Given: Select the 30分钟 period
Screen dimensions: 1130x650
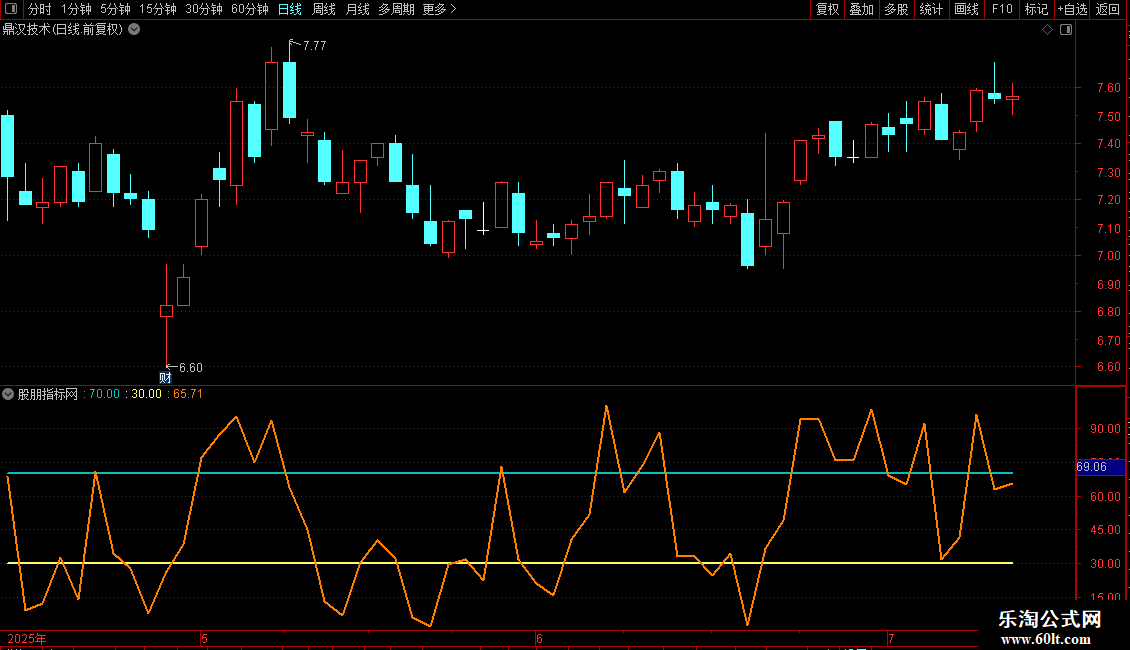Looking at the screenshot, I should (204, 9).
